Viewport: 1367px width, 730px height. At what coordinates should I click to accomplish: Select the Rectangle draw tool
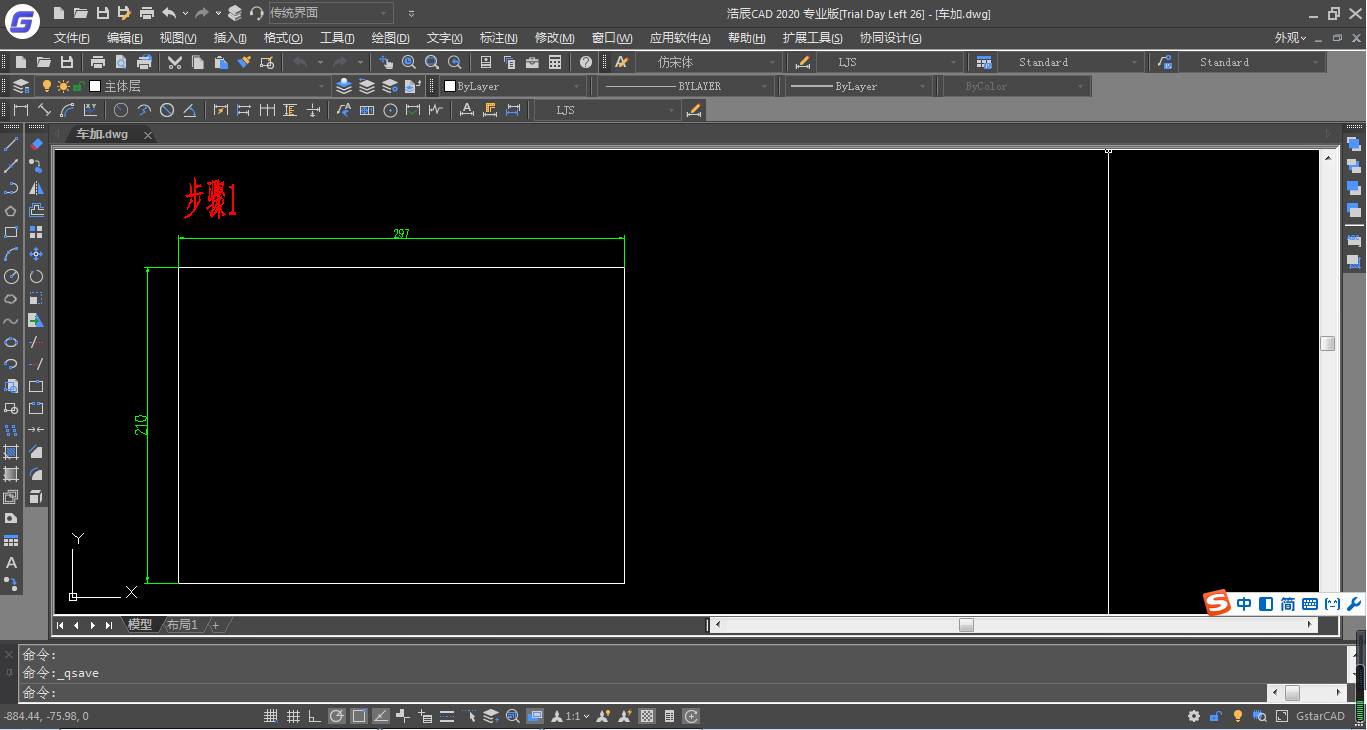[x=11, y=232]
